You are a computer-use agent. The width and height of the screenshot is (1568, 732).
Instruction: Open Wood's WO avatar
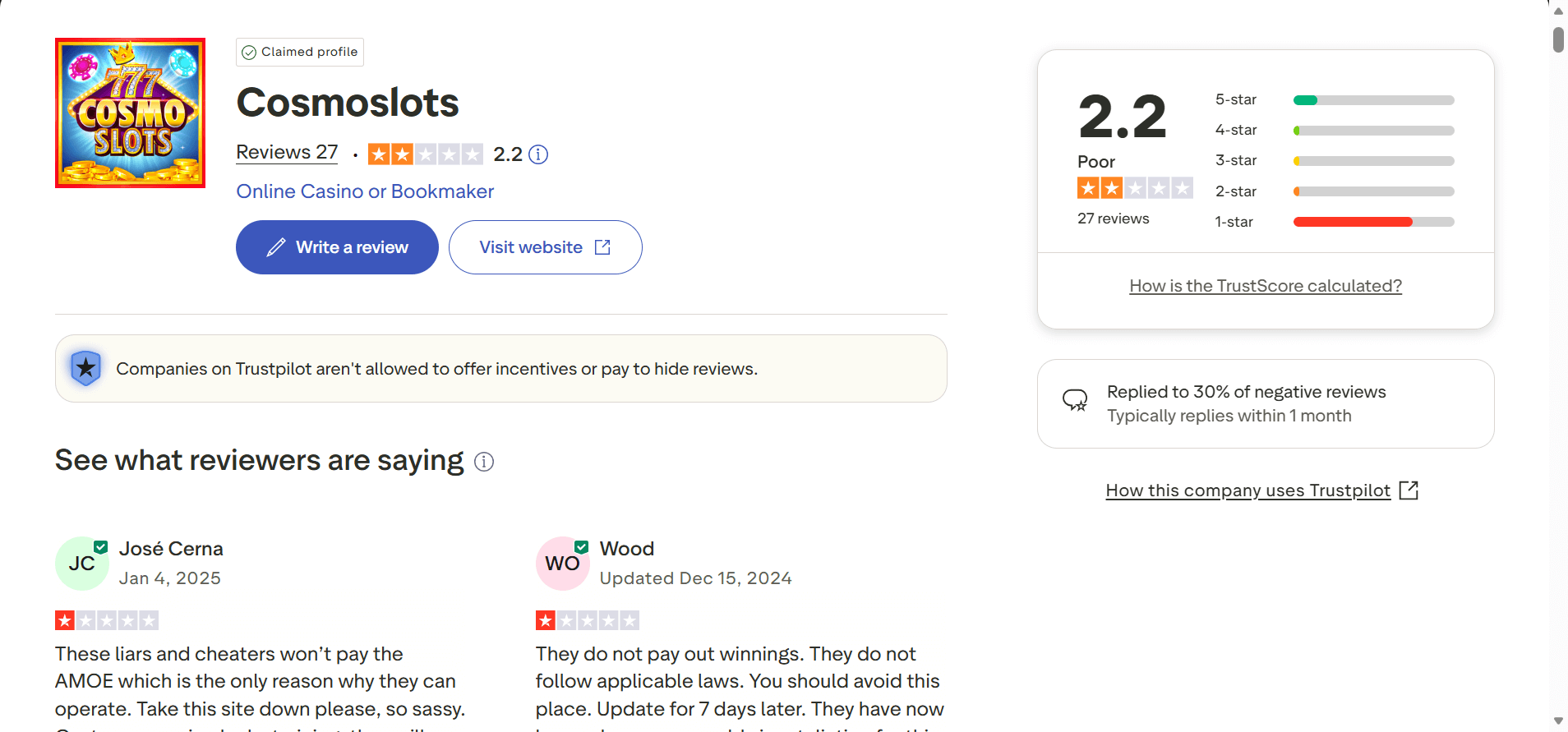click(x=562, y=564)
